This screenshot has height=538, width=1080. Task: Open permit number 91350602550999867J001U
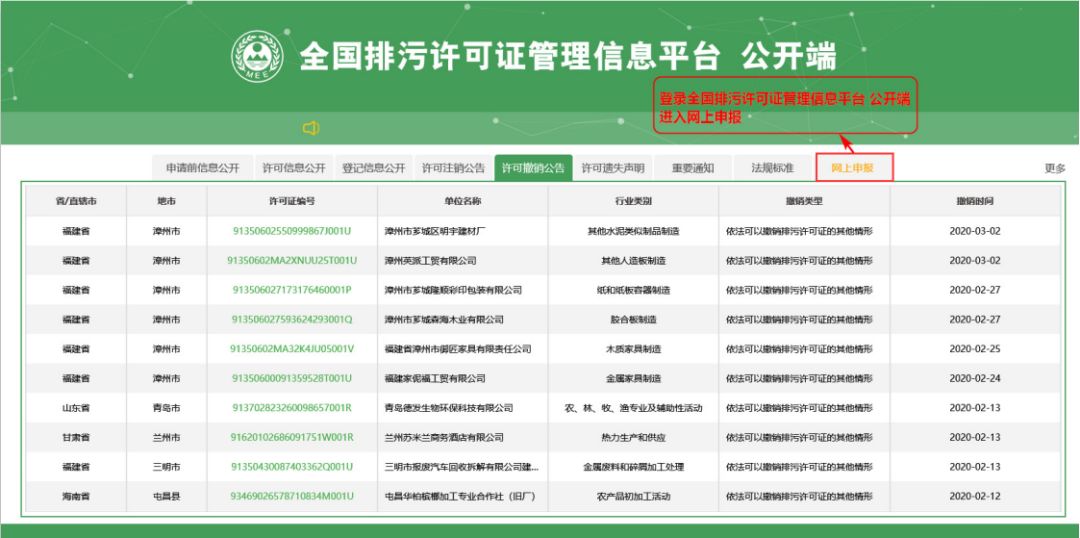[292, 231]
